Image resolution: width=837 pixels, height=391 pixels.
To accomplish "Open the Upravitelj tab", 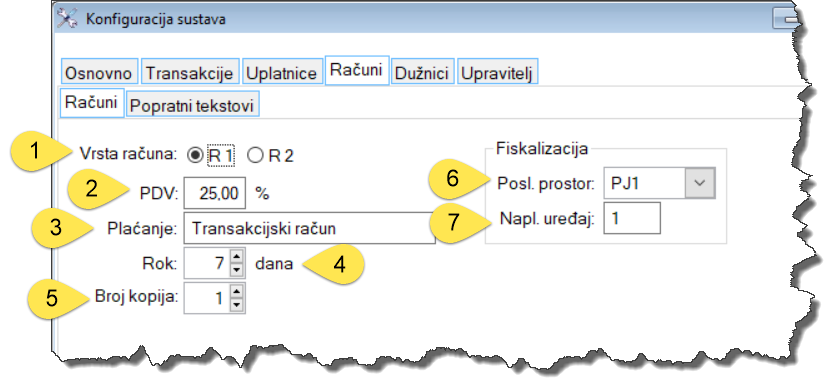I will click(x=497, y=72).
